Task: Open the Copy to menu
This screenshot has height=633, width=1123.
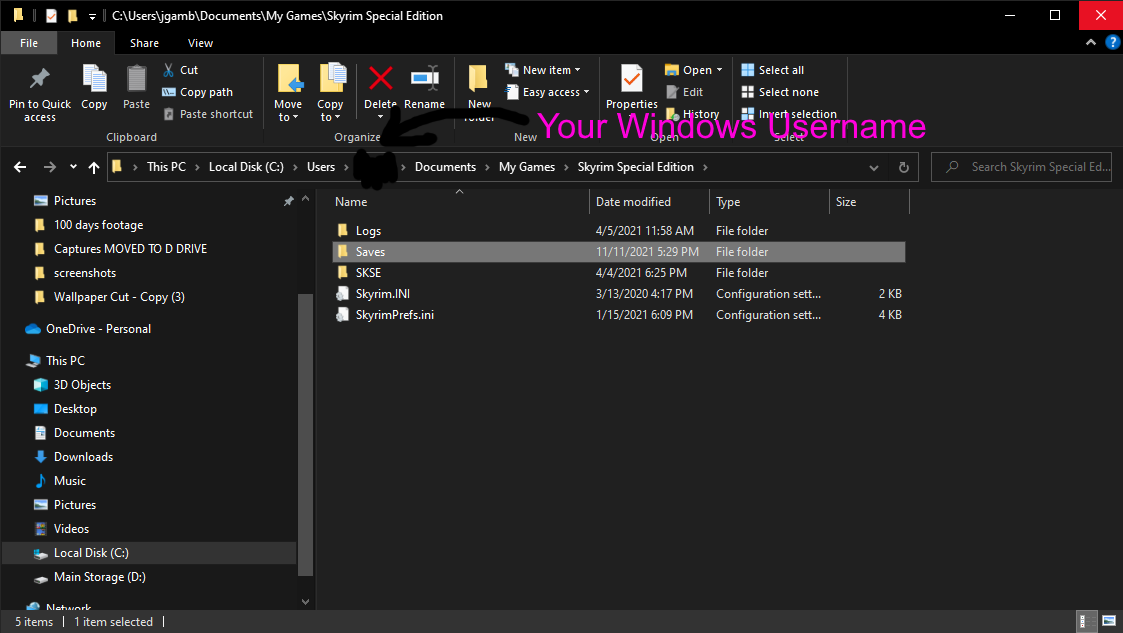Action: click(x=330, y=93)
